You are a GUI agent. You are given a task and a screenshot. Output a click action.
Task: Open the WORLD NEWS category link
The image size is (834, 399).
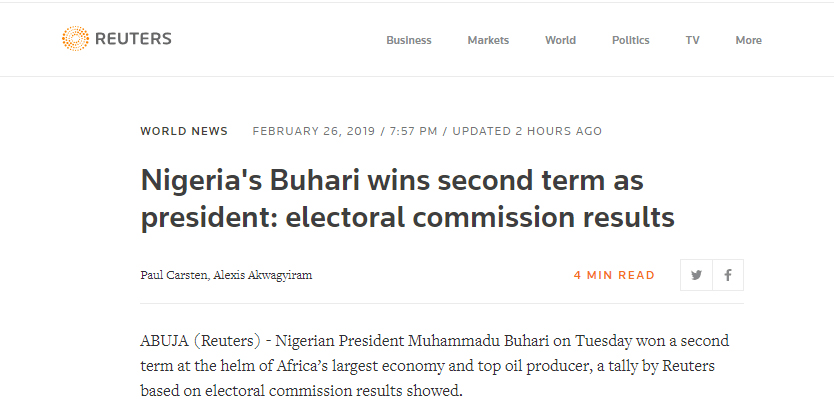[184, 131]
